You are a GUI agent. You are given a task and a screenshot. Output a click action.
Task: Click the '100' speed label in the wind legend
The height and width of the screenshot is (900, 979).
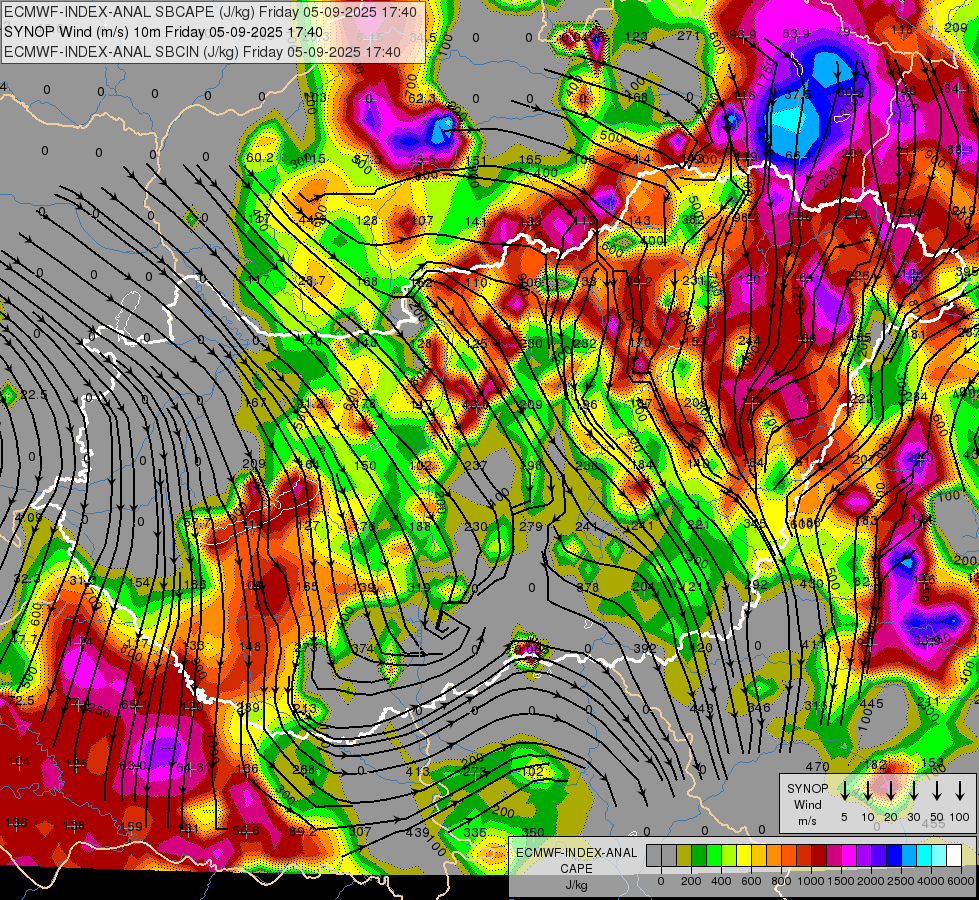960,817
